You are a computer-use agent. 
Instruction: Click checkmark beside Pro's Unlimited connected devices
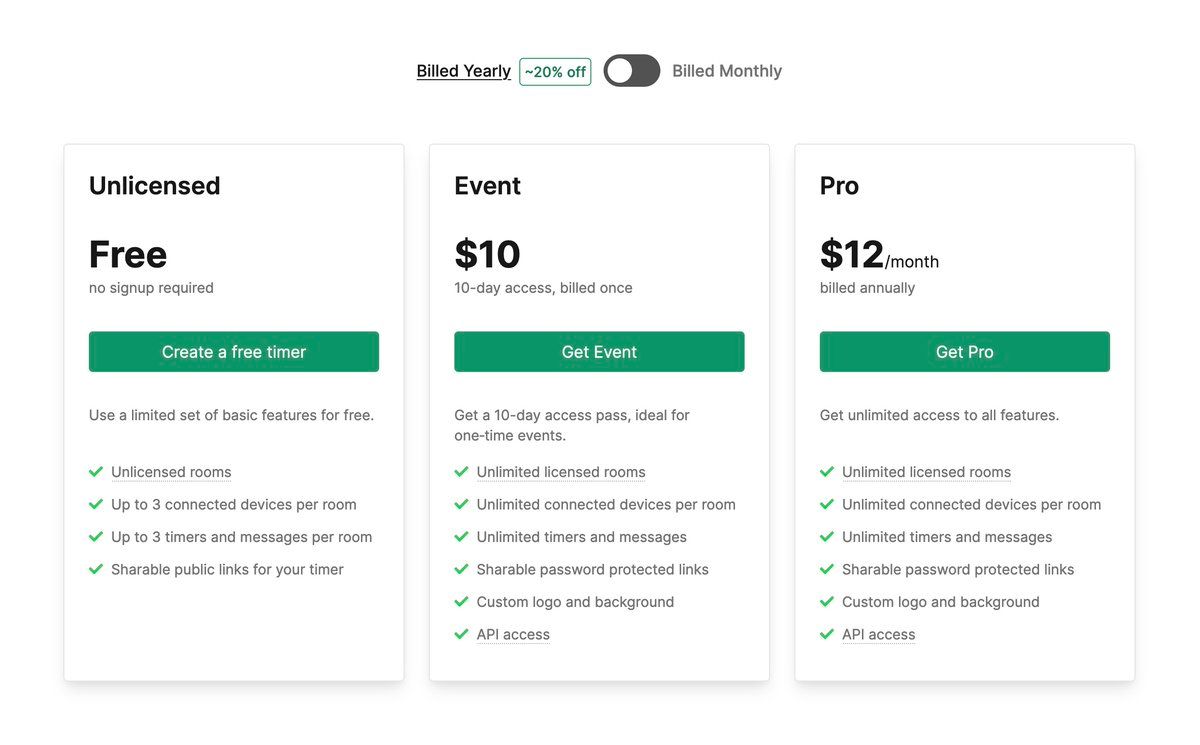(827, 504)
